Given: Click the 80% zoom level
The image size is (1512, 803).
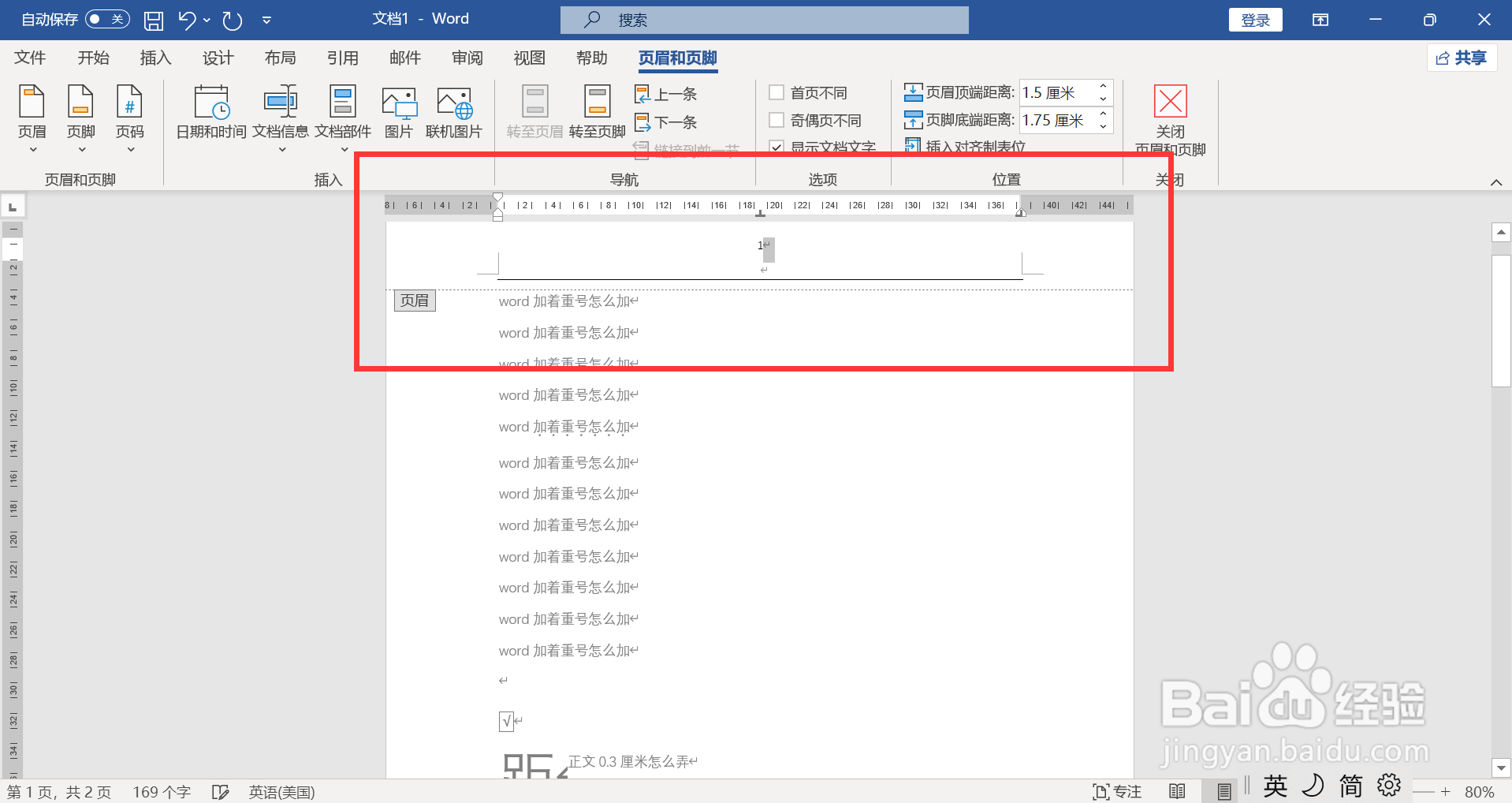Looking at the screenshot, I should click(x=1479, y=792).
